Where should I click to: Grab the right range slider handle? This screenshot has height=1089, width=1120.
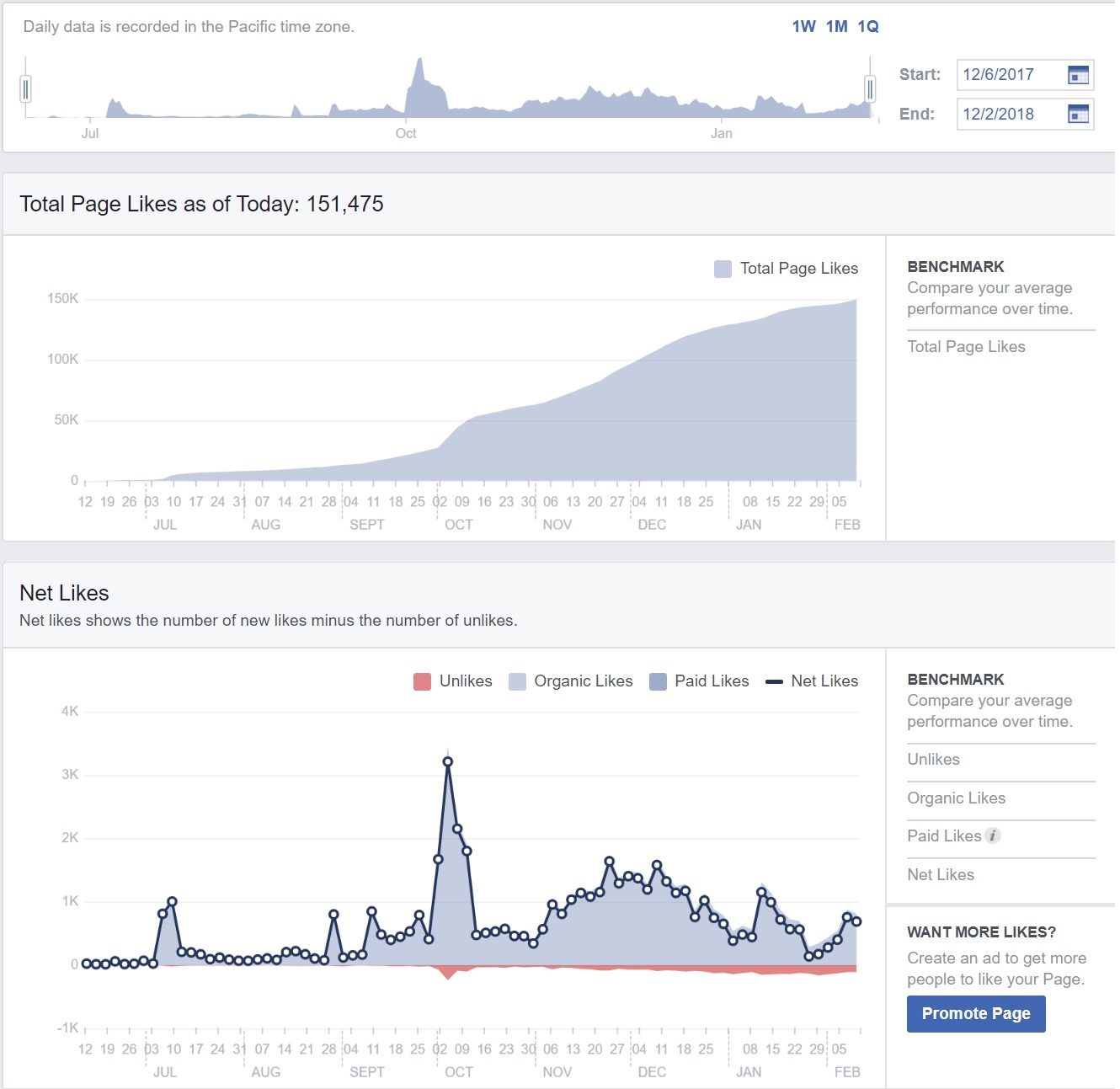(x=870, y=88)
